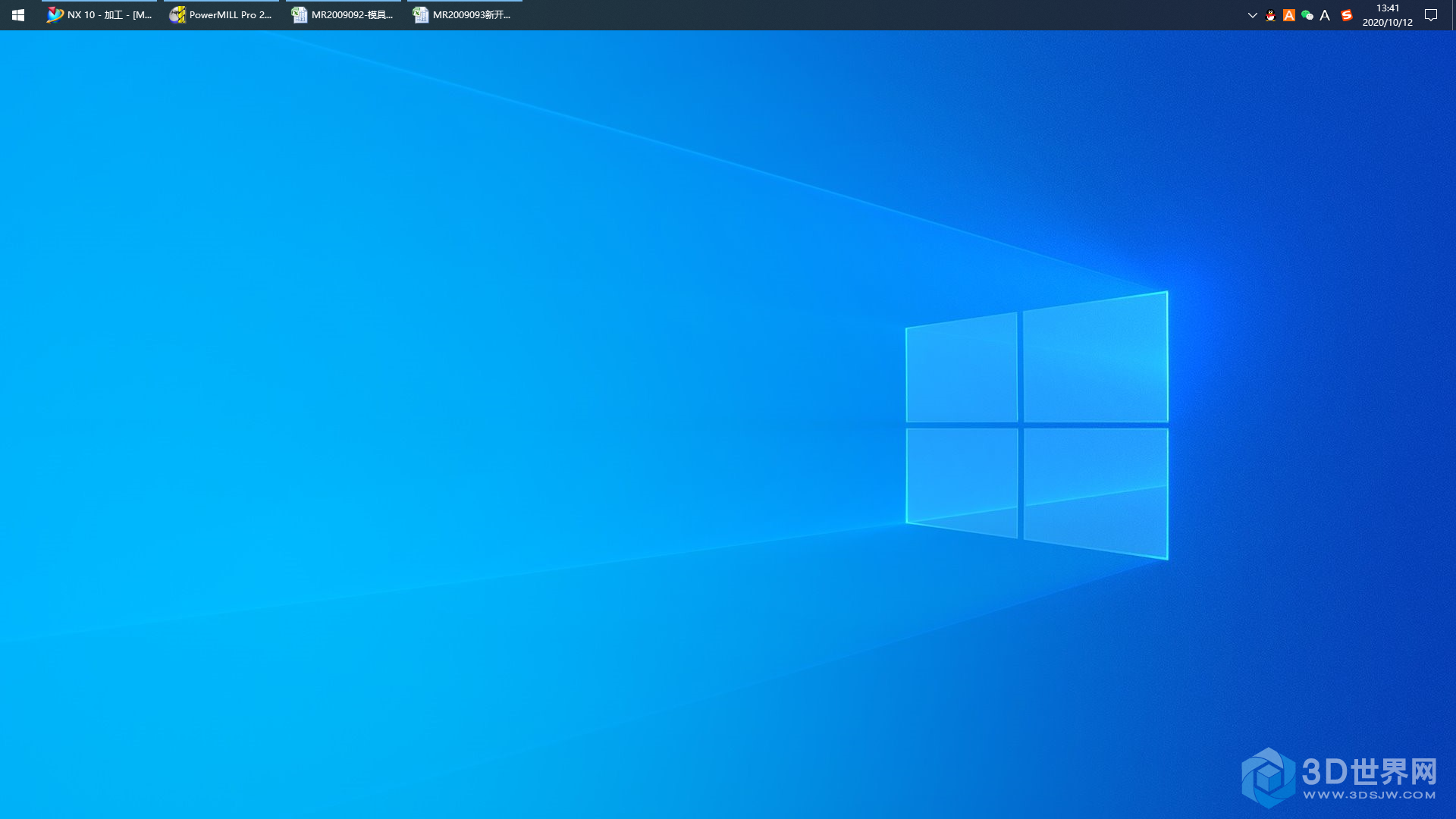The width and height of the screenshot is (1456, 819).
Task: Open the PowerMILL Pro taskbar window
Action: 221,15
